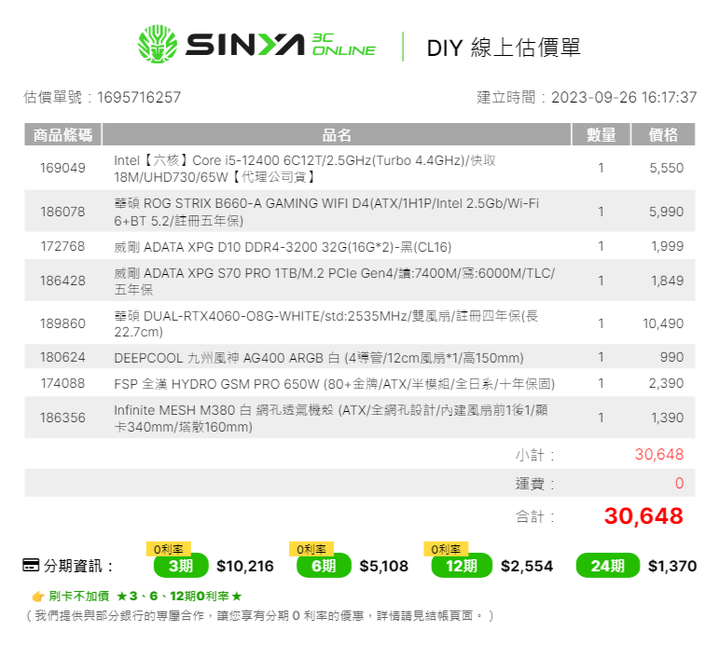Click barcode 172768
This screenshot has height=645, width=720.
coord(62,247)
